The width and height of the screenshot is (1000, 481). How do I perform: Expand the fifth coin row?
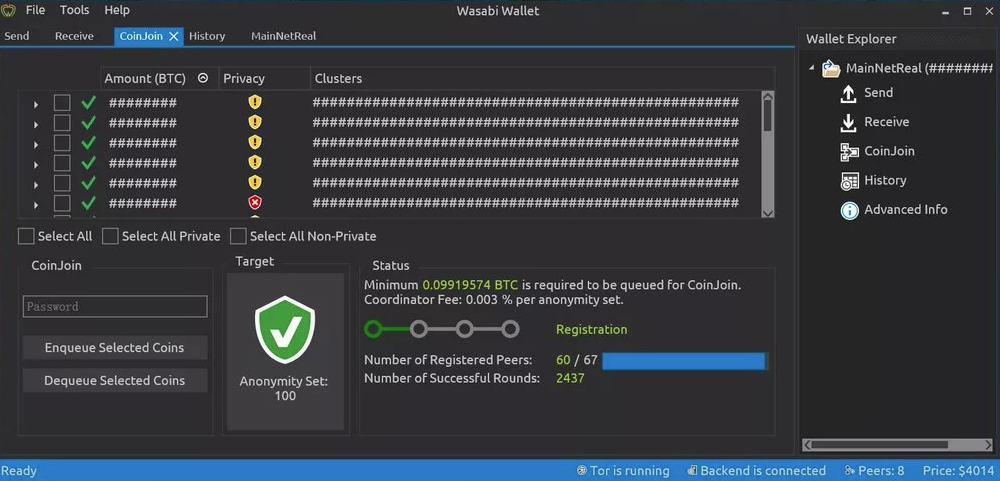[36, 185]
